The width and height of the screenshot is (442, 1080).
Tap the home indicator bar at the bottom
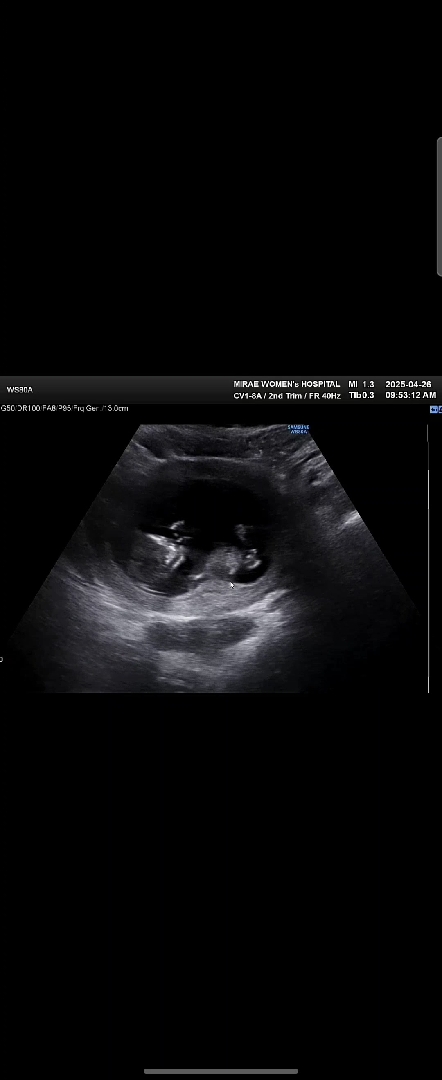pyautogui.click(x=221, y=1071)
